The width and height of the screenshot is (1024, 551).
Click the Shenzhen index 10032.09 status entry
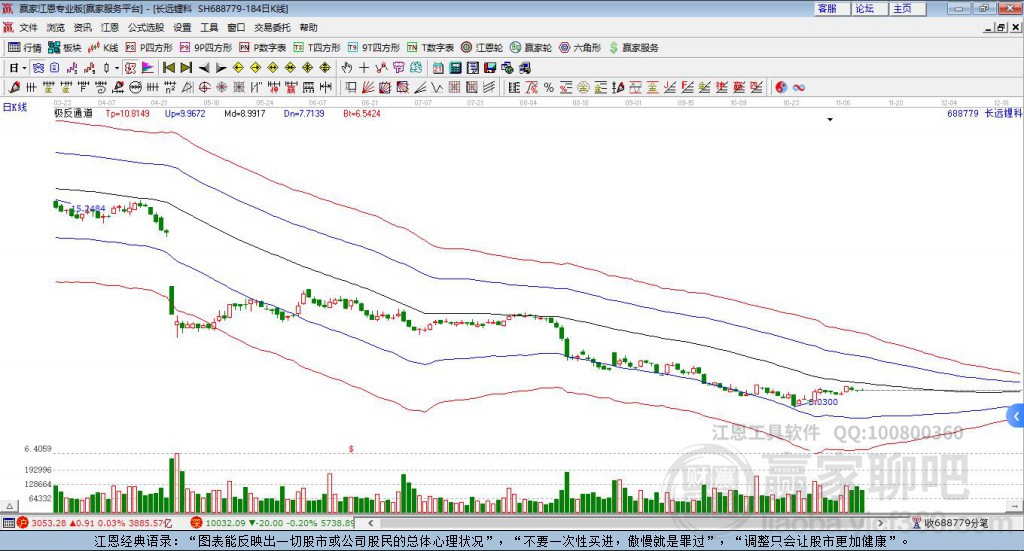(272, 523)
